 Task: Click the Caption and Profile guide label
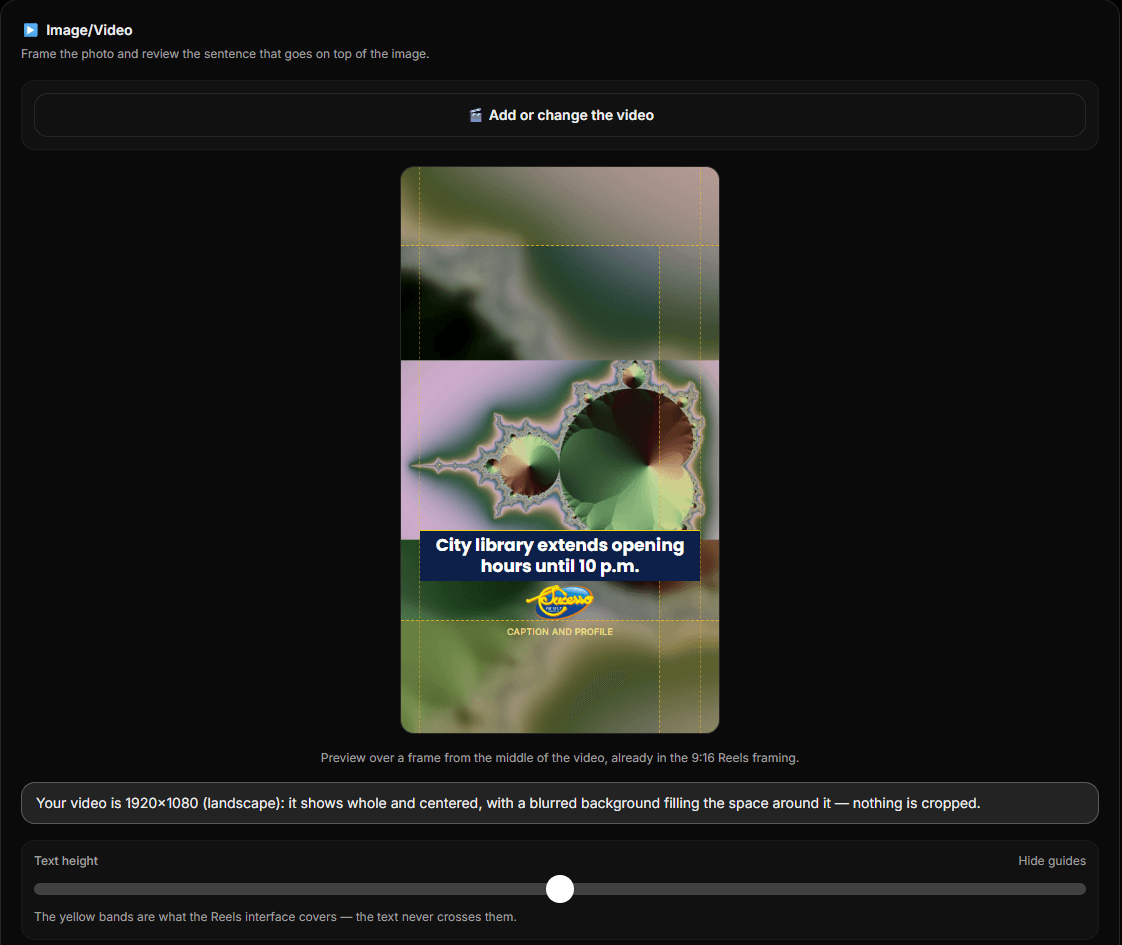tap(560, 632)
